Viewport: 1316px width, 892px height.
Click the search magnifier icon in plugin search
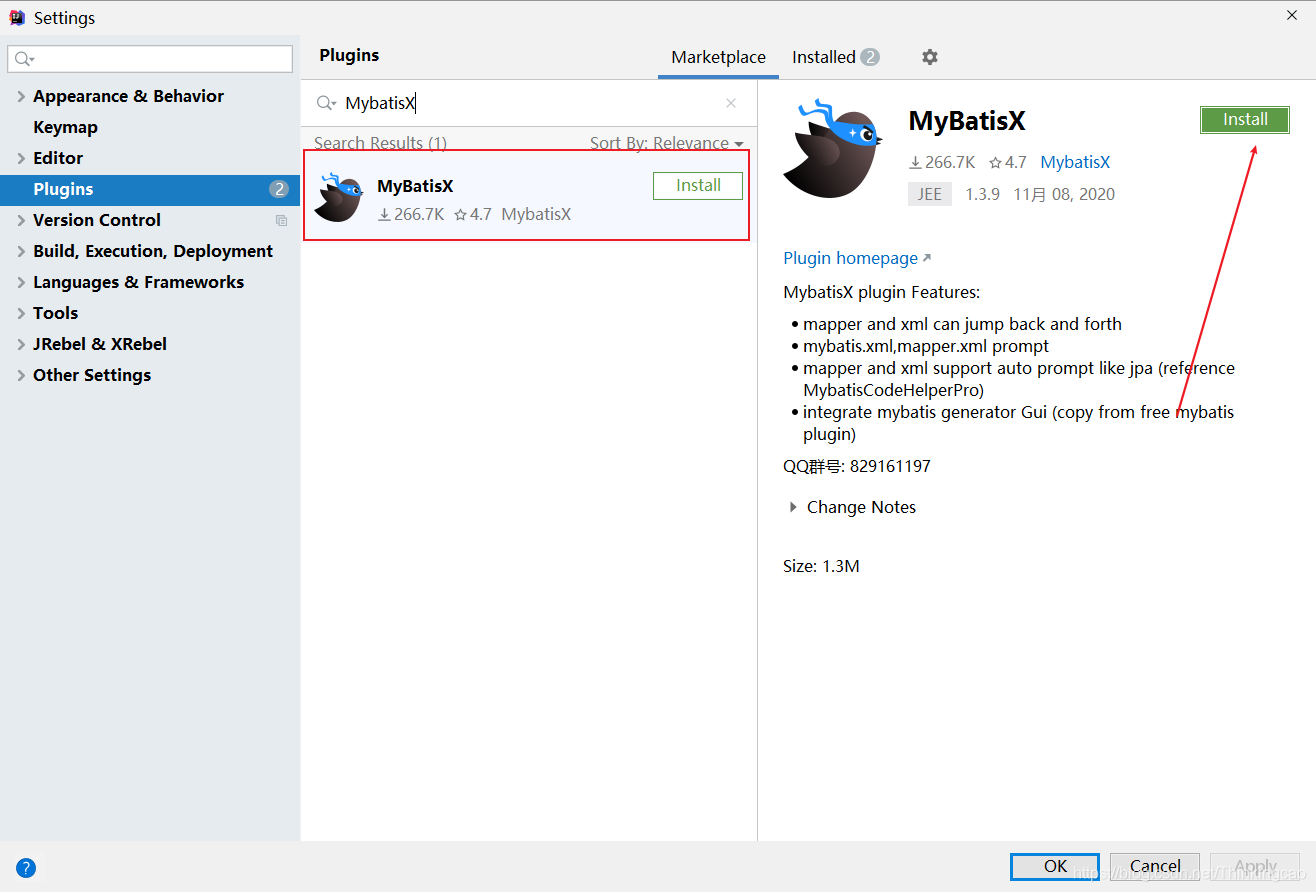click(326, 103)
